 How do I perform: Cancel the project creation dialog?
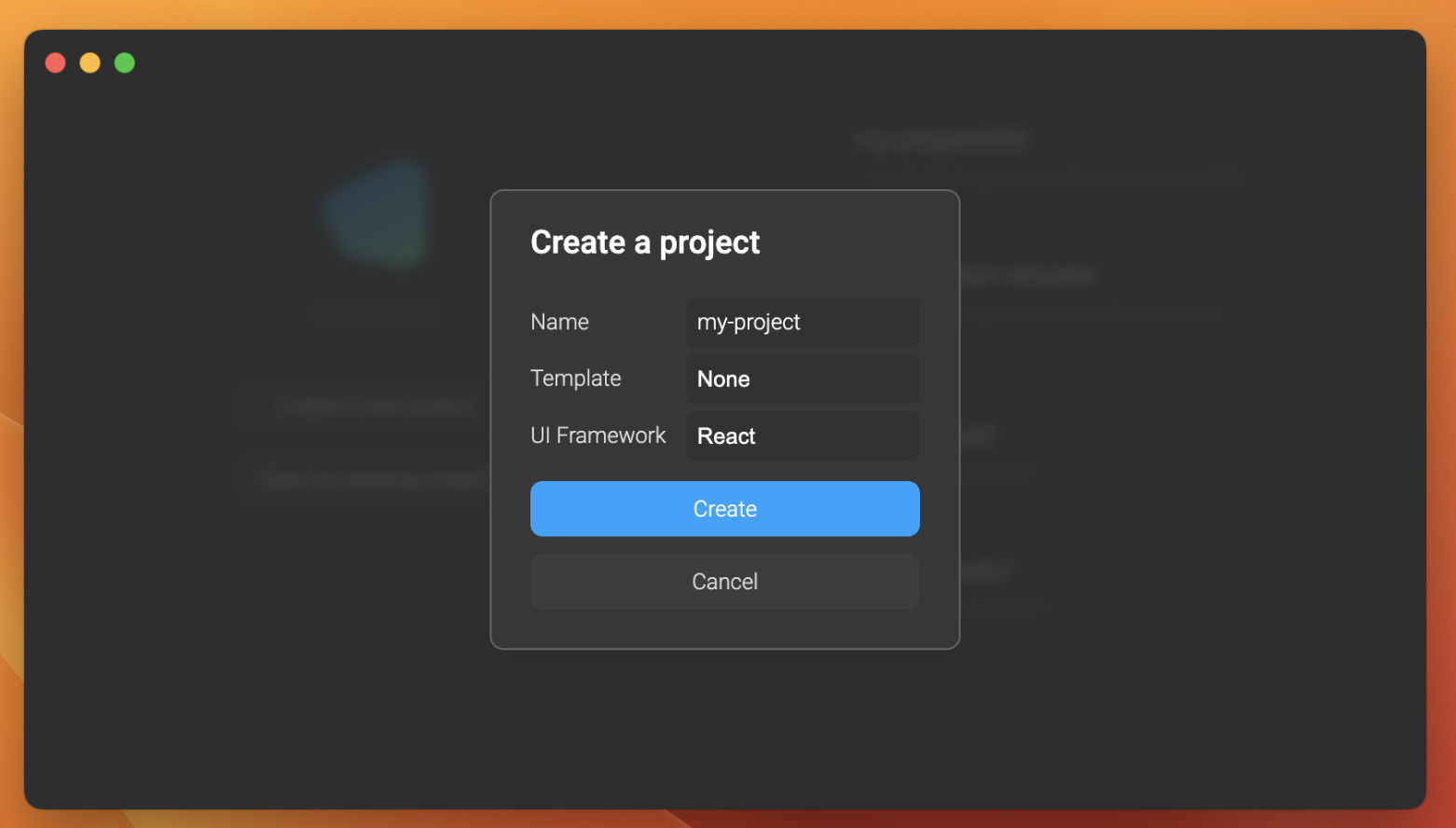pos(725,582)
